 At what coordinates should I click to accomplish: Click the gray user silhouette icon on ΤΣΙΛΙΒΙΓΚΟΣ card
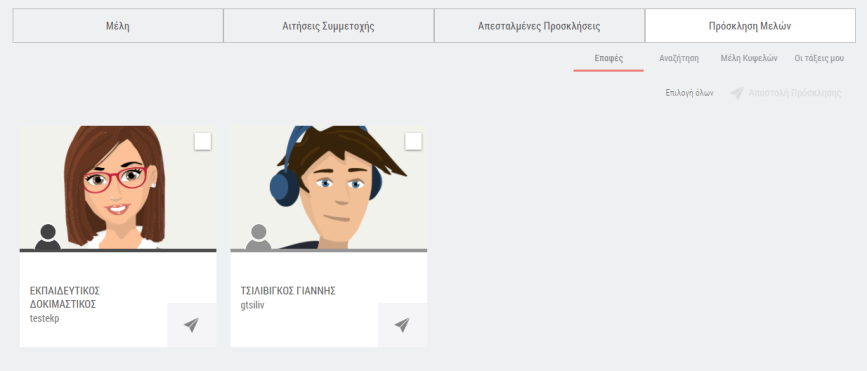(258, 237)
